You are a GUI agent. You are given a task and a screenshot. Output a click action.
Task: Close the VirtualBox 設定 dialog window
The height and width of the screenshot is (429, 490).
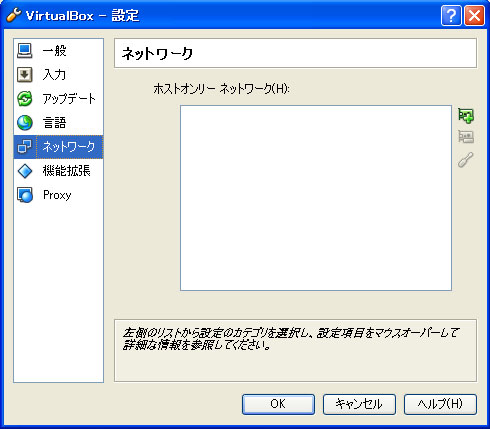[474, 15]
